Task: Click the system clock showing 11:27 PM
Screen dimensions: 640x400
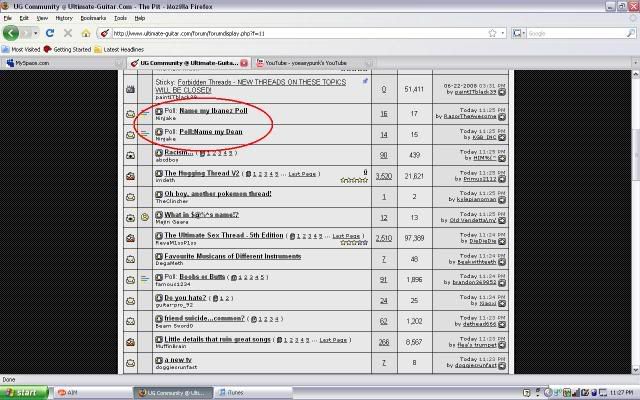Action: [x=622, y=393]
